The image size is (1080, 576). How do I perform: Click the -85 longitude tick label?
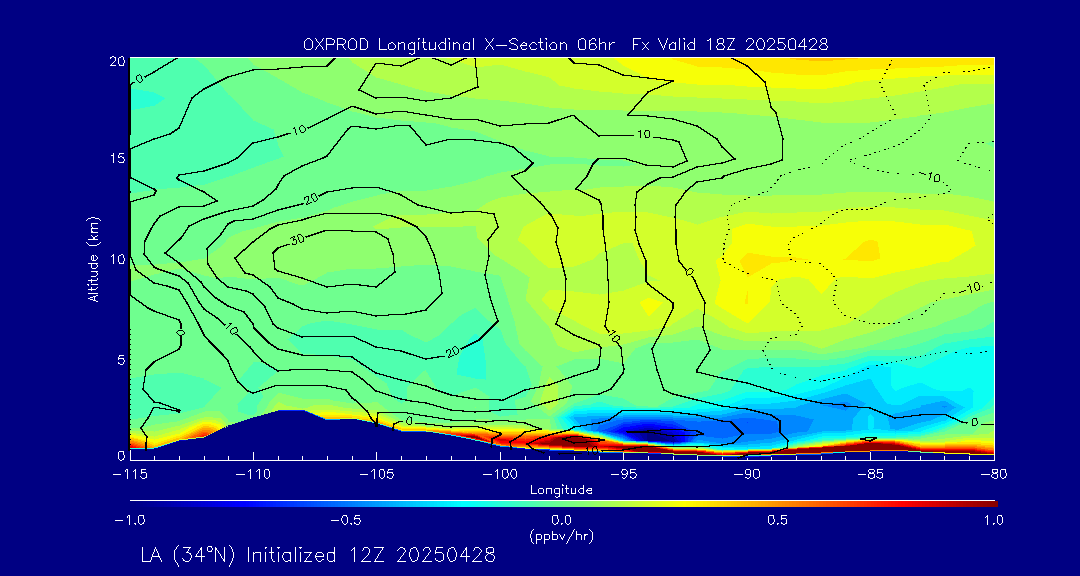point(871,475)
